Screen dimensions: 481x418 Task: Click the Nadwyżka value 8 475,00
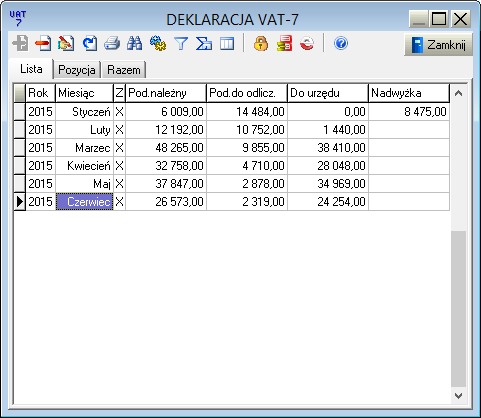point(425,112)
